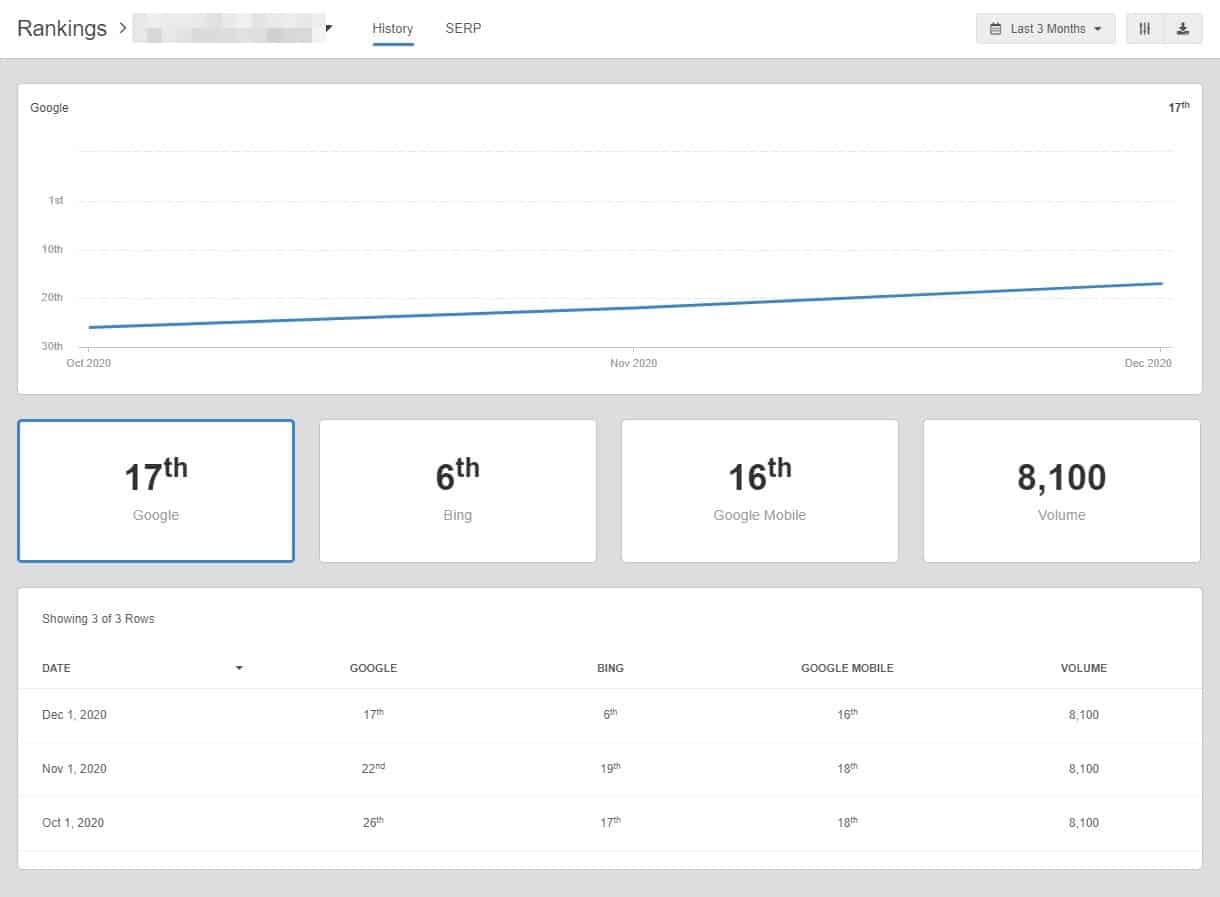Image resolution: width=1220 pixels, height=897 pixels.
Task: Sort by GOOGLE MOBILE column header
Action: (x=847, y=668)
